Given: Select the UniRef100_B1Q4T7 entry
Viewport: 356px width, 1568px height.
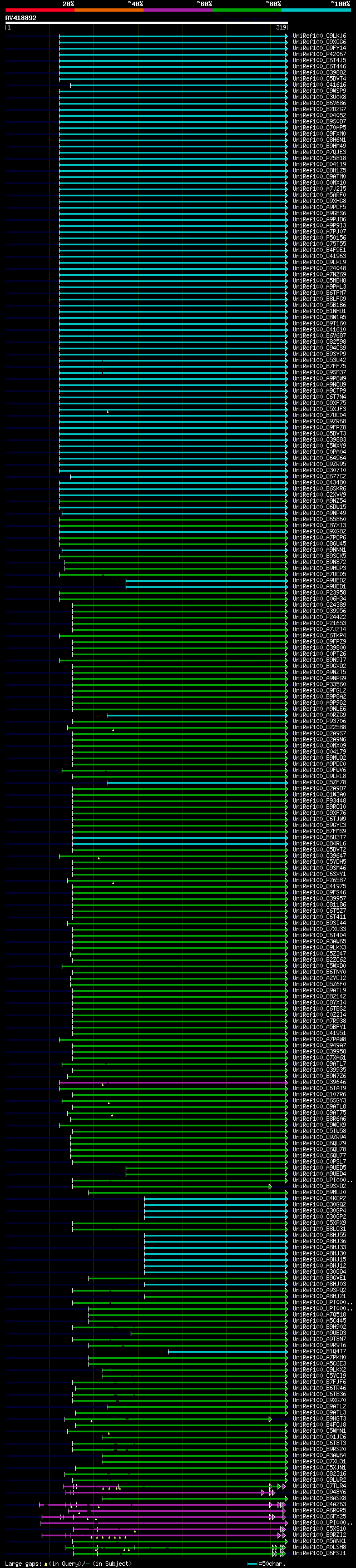Looking at the screenshot, I should [319, 1351].
